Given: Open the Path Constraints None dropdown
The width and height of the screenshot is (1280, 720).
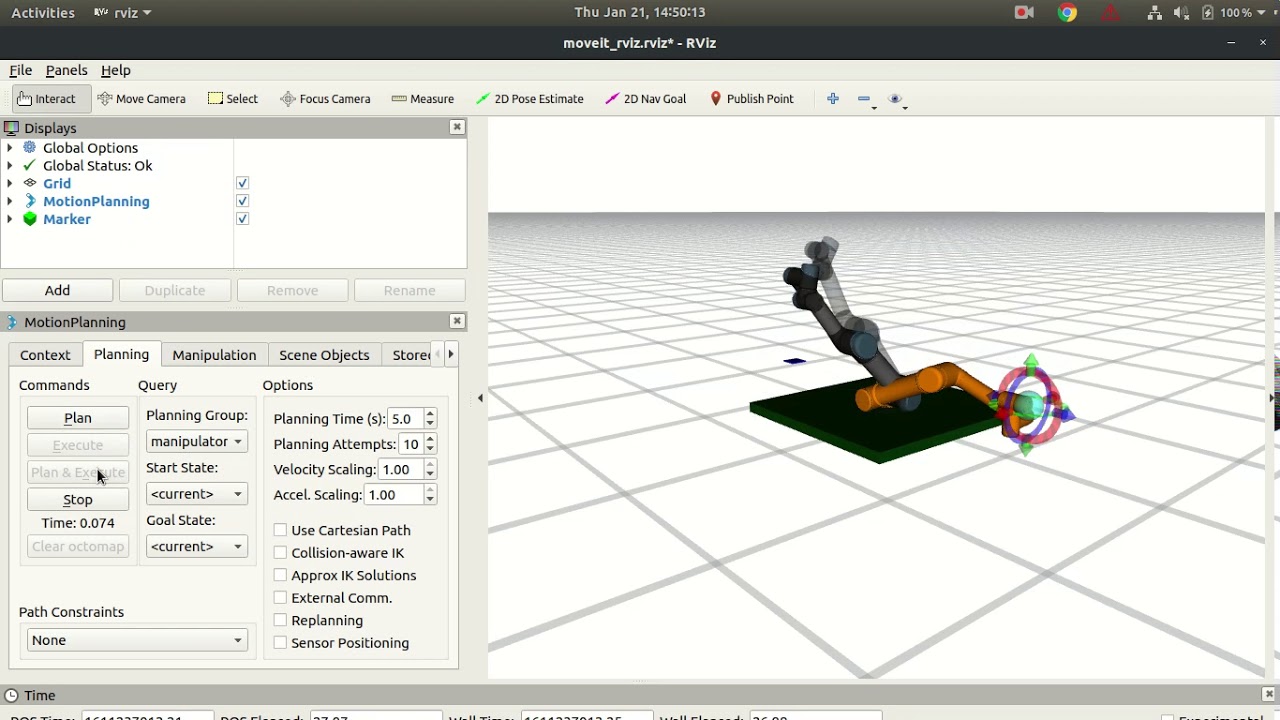Looking at the screenshot, I should (136, 640).
